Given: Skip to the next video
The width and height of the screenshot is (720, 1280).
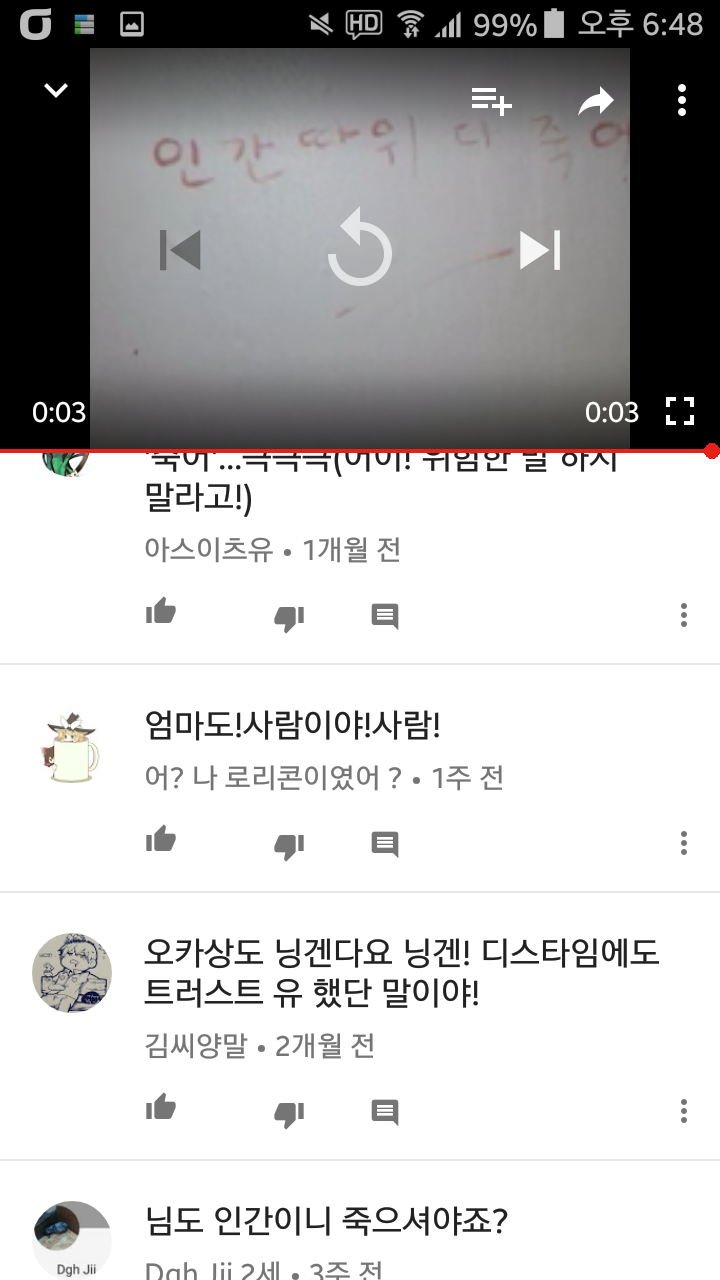Looking at the screenshot, I should [x=540, y=250].
